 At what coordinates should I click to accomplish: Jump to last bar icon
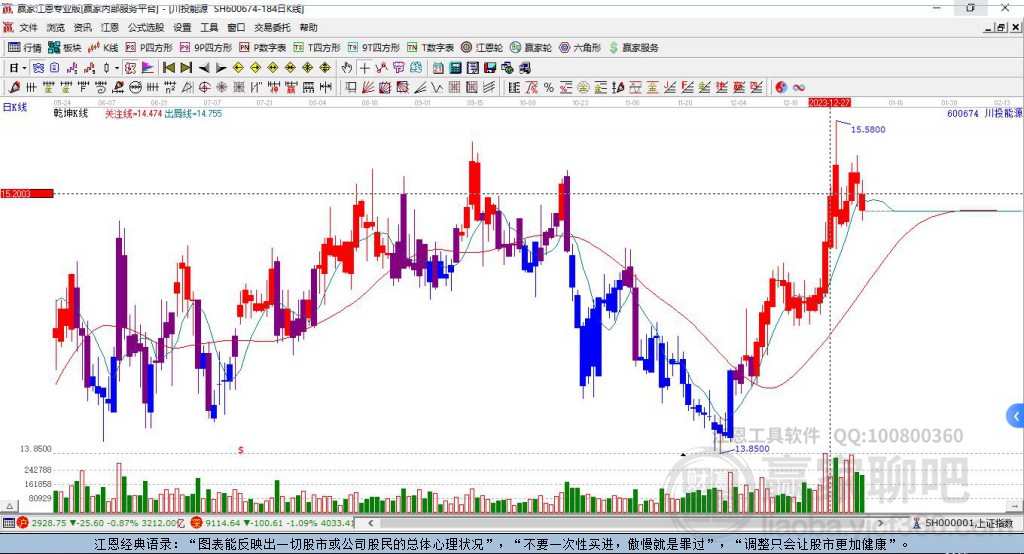coord(186,68)
